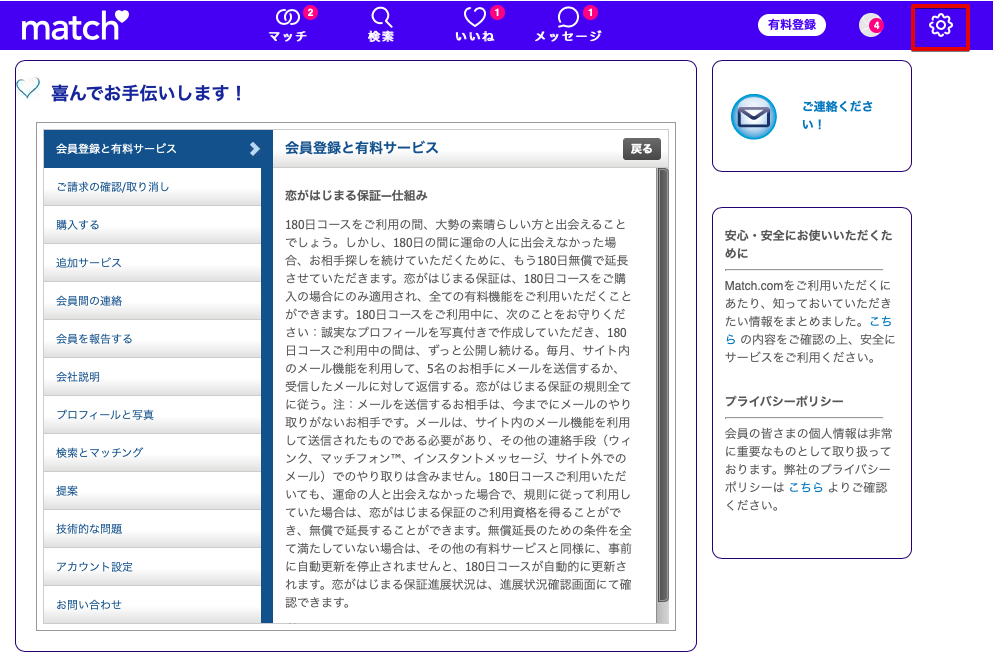Open the settings gear icon
The height and width of the screenshot is (672, 993).
940,25
